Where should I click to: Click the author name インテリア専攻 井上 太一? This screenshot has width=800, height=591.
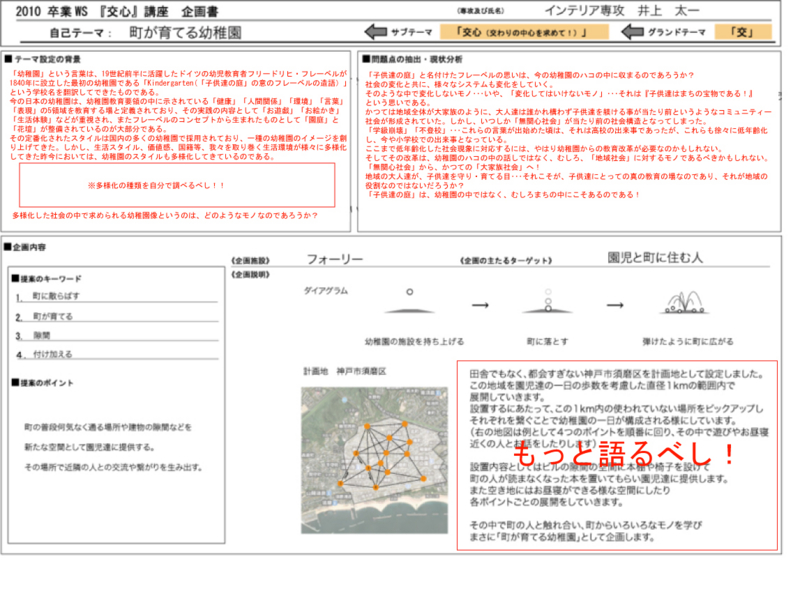coord(622,11)
